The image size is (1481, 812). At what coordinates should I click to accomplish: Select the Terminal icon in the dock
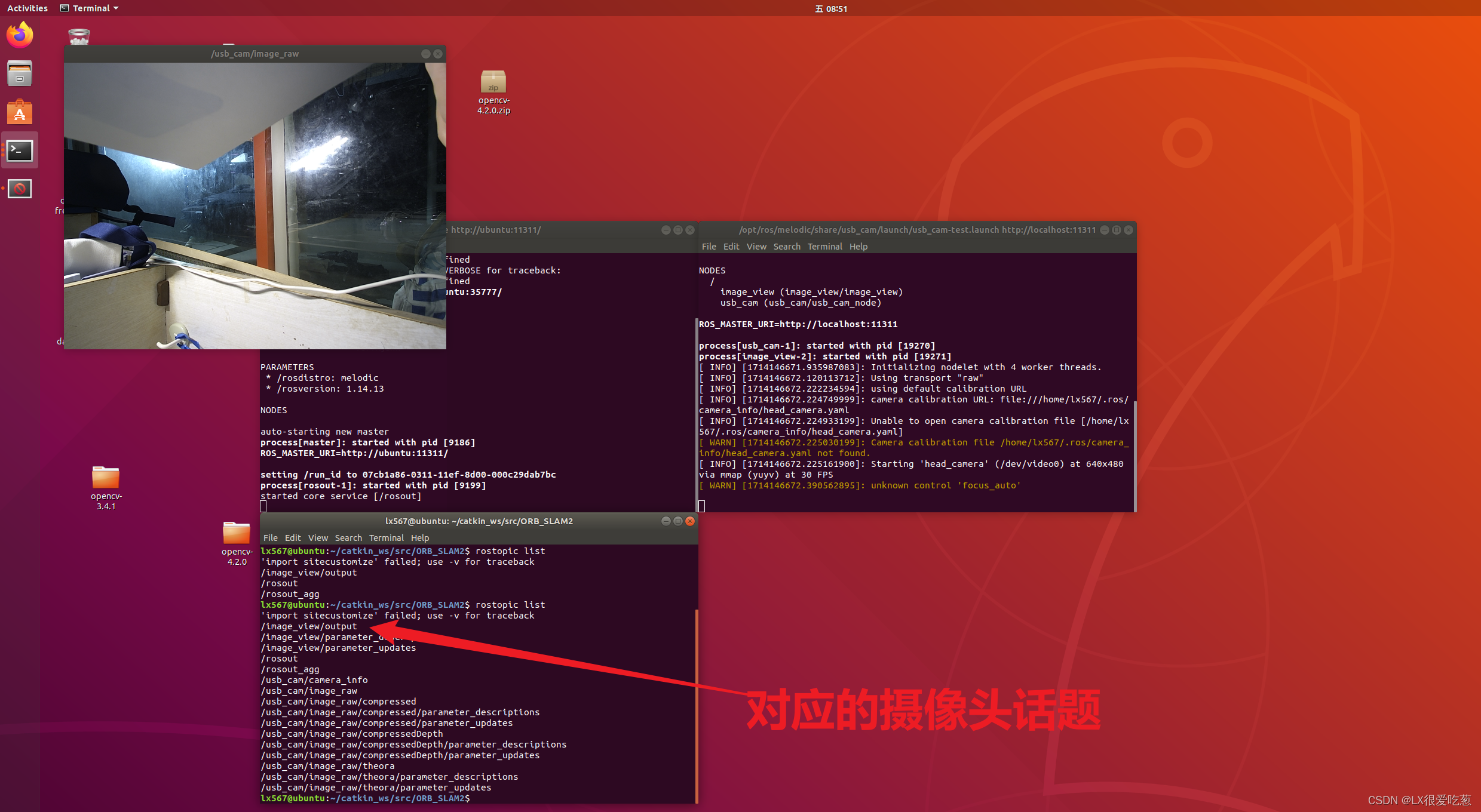tap(20, 150)
